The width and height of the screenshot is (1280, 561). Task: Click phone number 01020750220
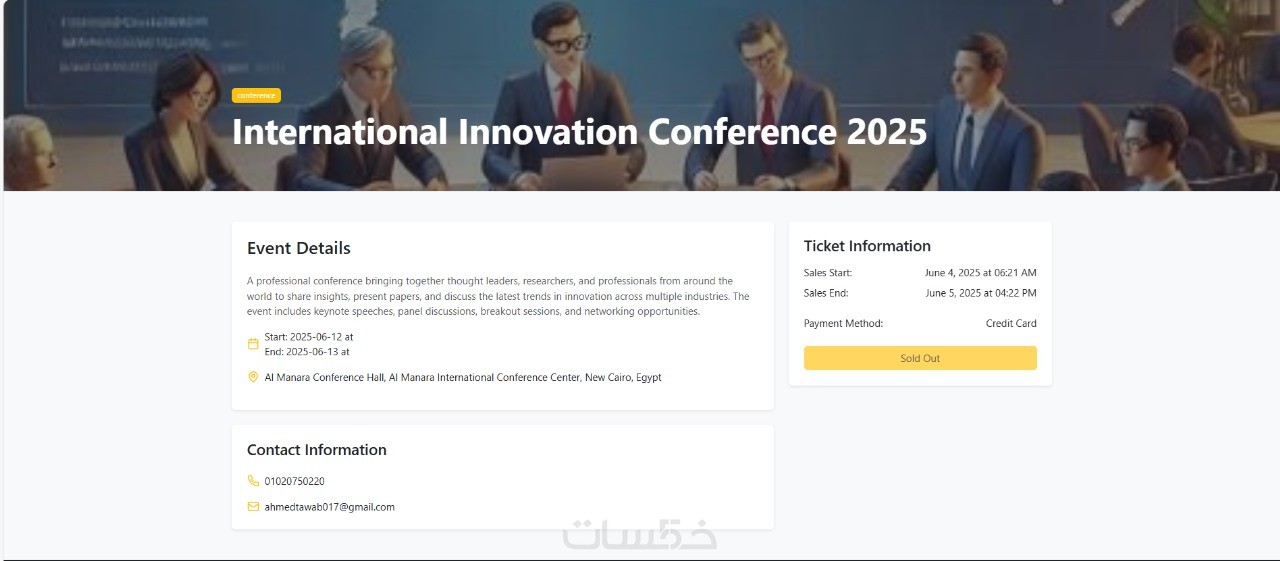coord(294,481)
